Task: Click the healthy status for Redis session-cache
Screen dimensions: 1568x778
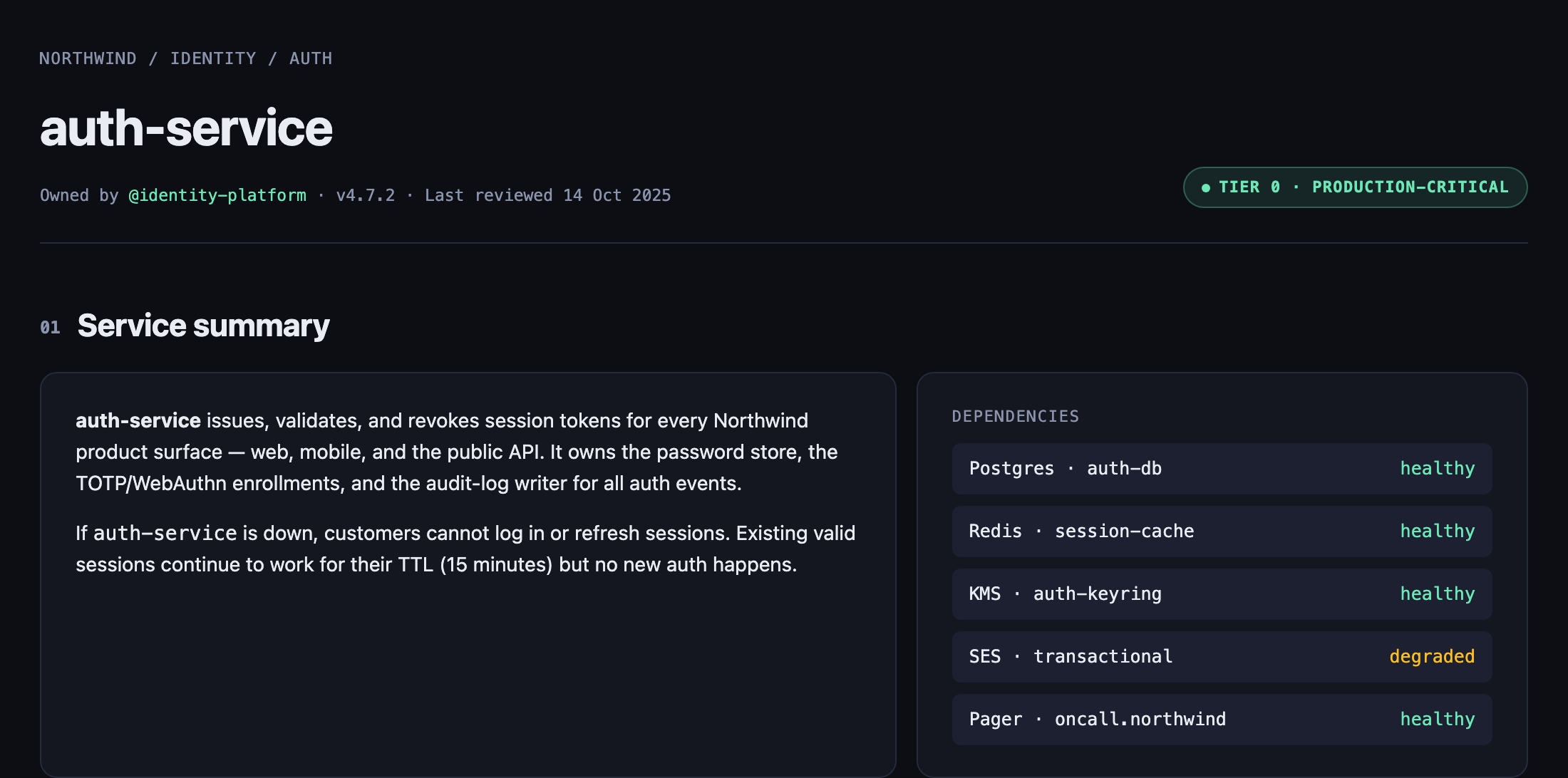Action: click(x=1437, y=531)
